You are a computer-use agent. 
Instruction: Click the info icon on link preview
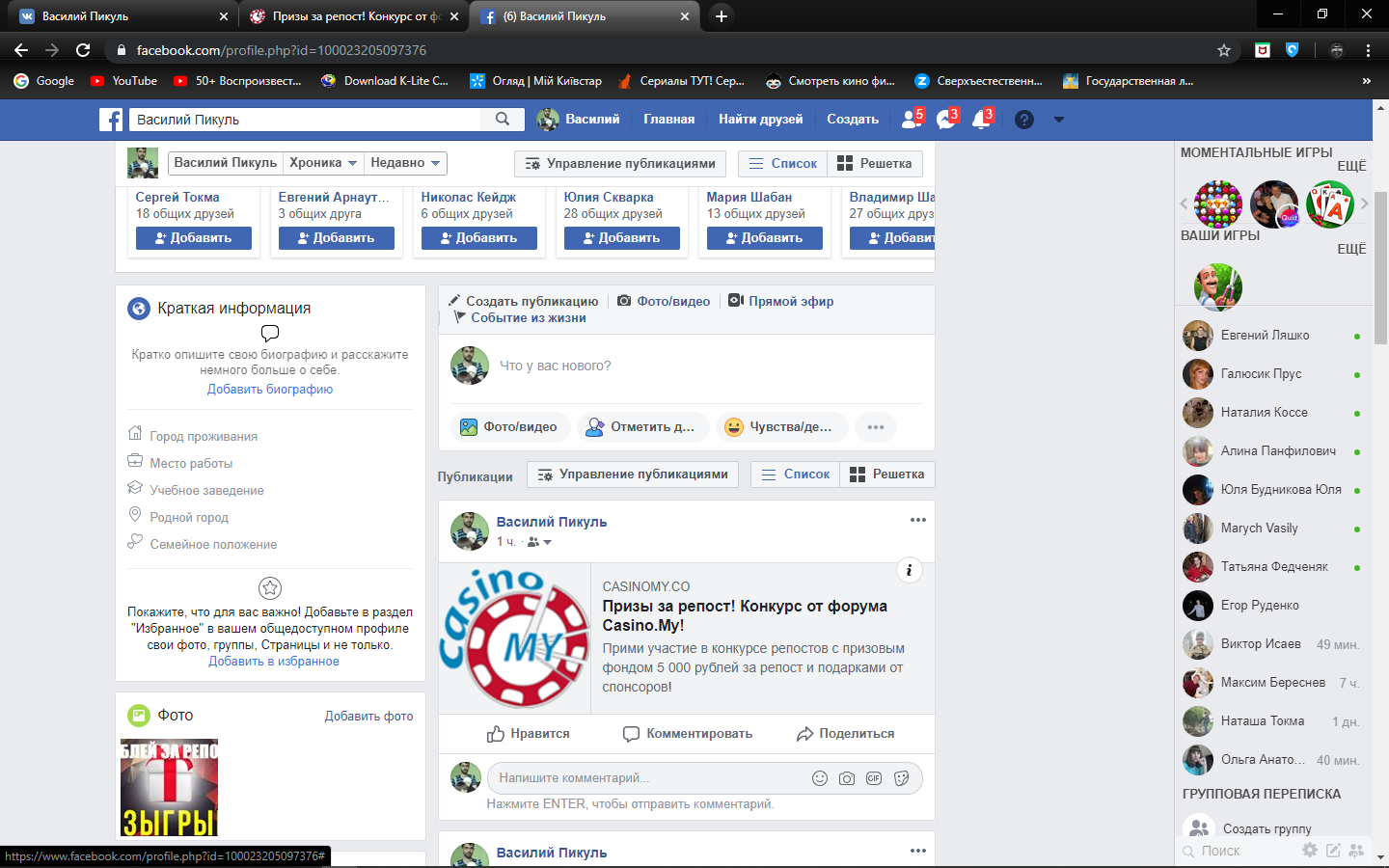point(909,570)
